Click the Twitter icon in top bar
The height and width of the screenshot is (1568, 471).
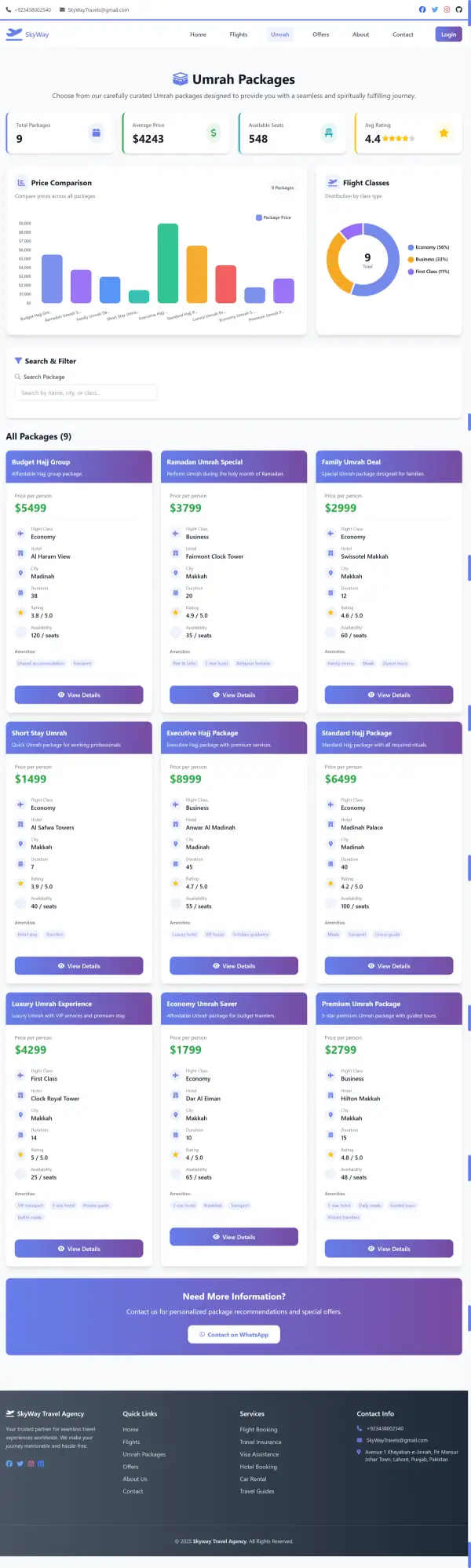point(435,9)
